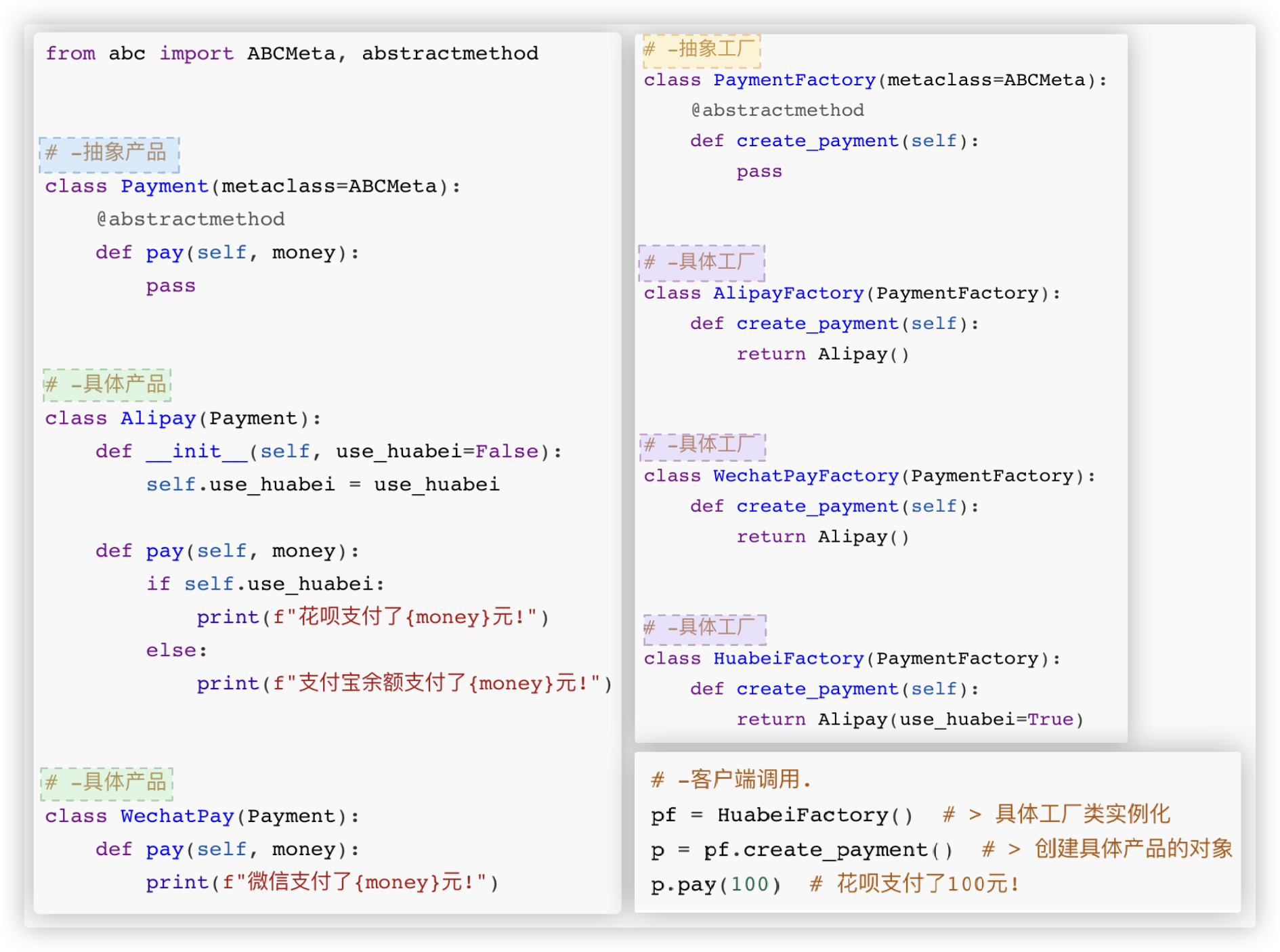Select the 'class Payment' definition line
The height and width of the screenshot is (952, 1280).
click(x=253, y=186)
